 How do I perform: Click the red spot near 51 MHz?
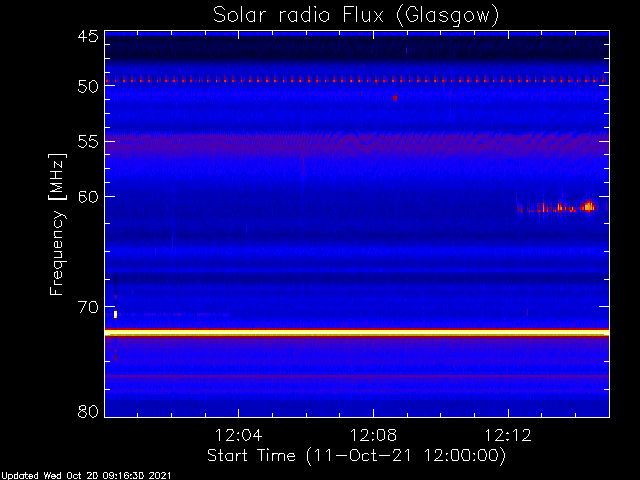[395, 98]
